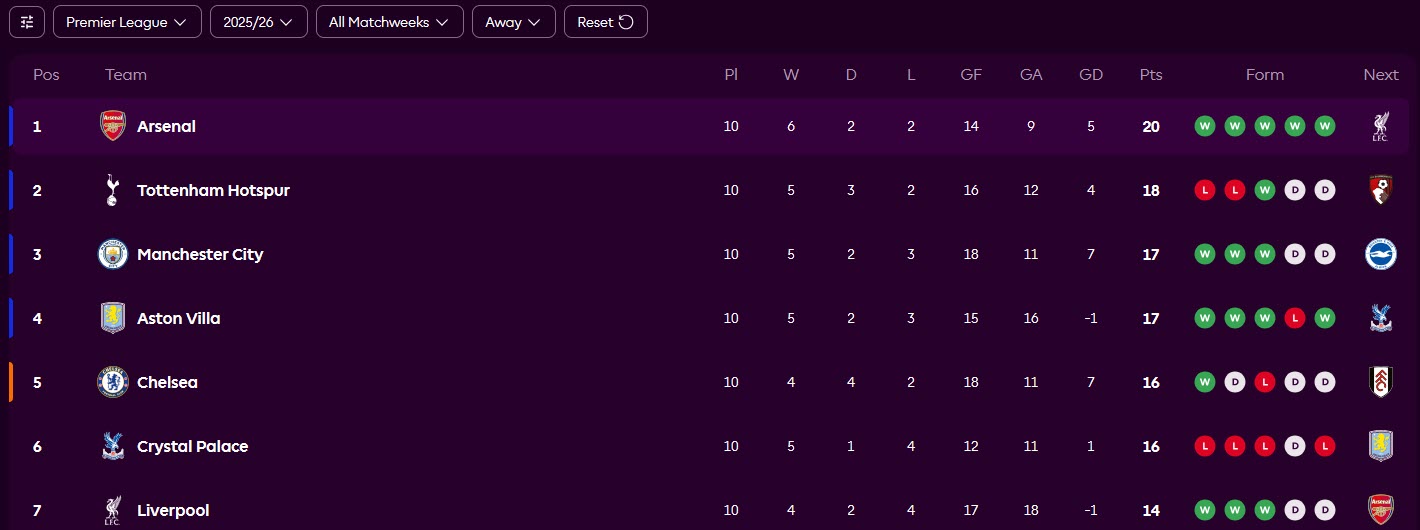Open the Crystal Palace team link
Image resolution: width=1420 pixels, height=530 pixels.
click(192, 446)
